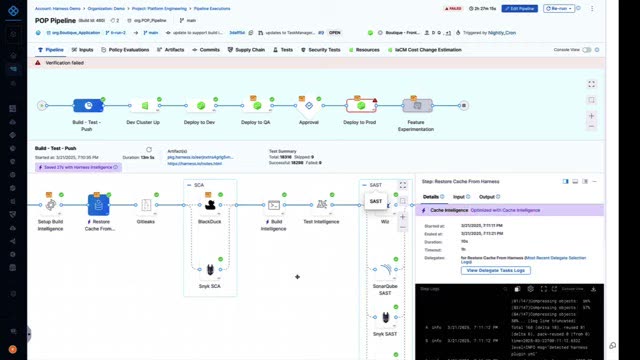Open the Build Intelligence step

coord(273,205)
